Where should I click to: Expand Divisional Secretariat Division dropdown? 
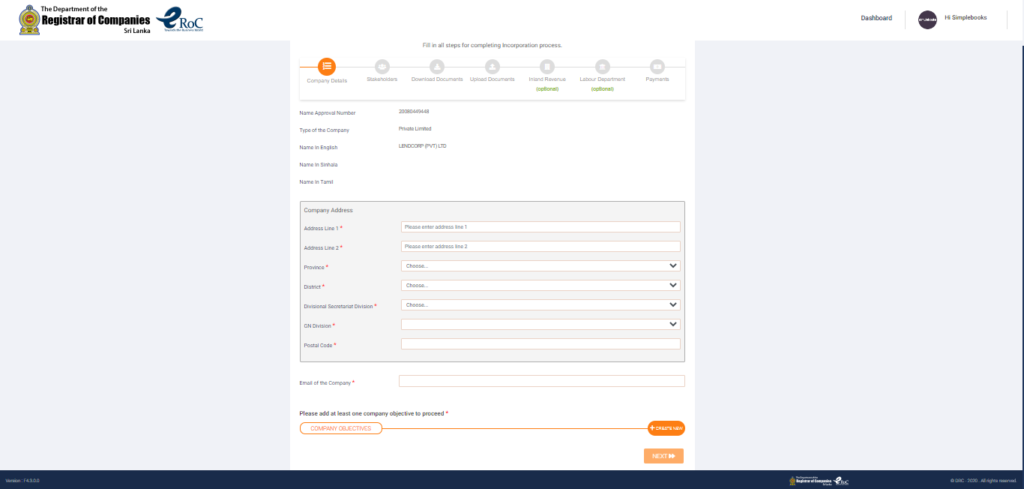pos(541,305)
